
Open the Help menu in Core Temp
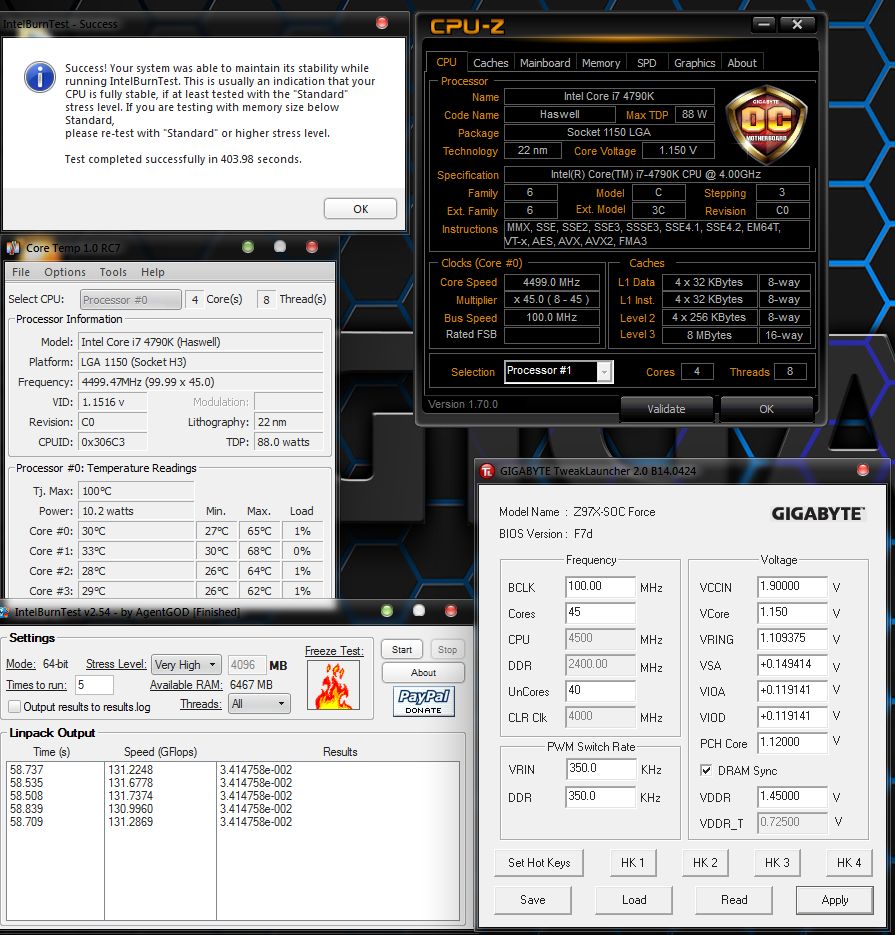tap(153, 272)
